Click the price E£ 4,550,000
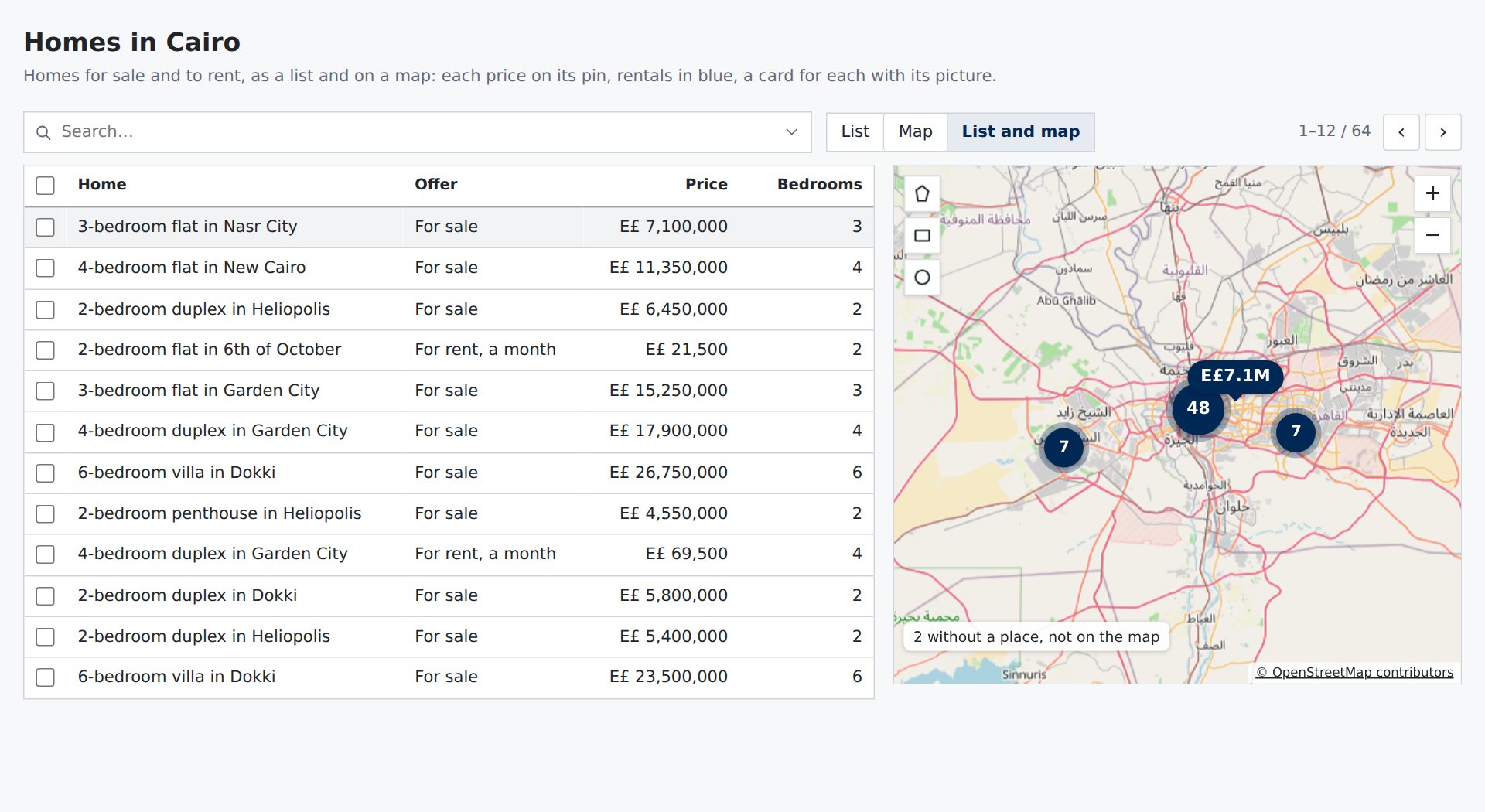This screenshot has width=1485, height=812. (674, 513)
